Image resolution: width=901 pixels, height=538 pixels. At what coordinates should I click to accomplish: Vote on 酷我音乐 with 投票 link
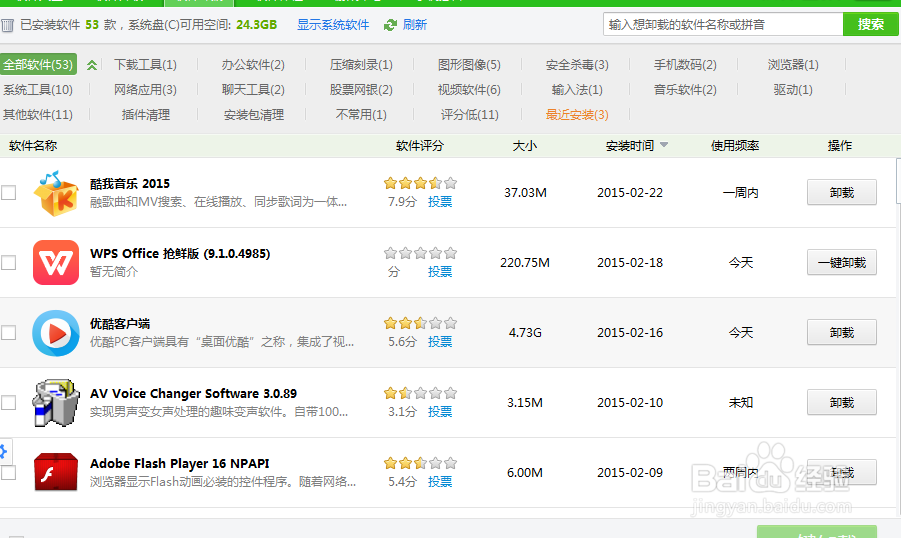(x=440, y=202)
